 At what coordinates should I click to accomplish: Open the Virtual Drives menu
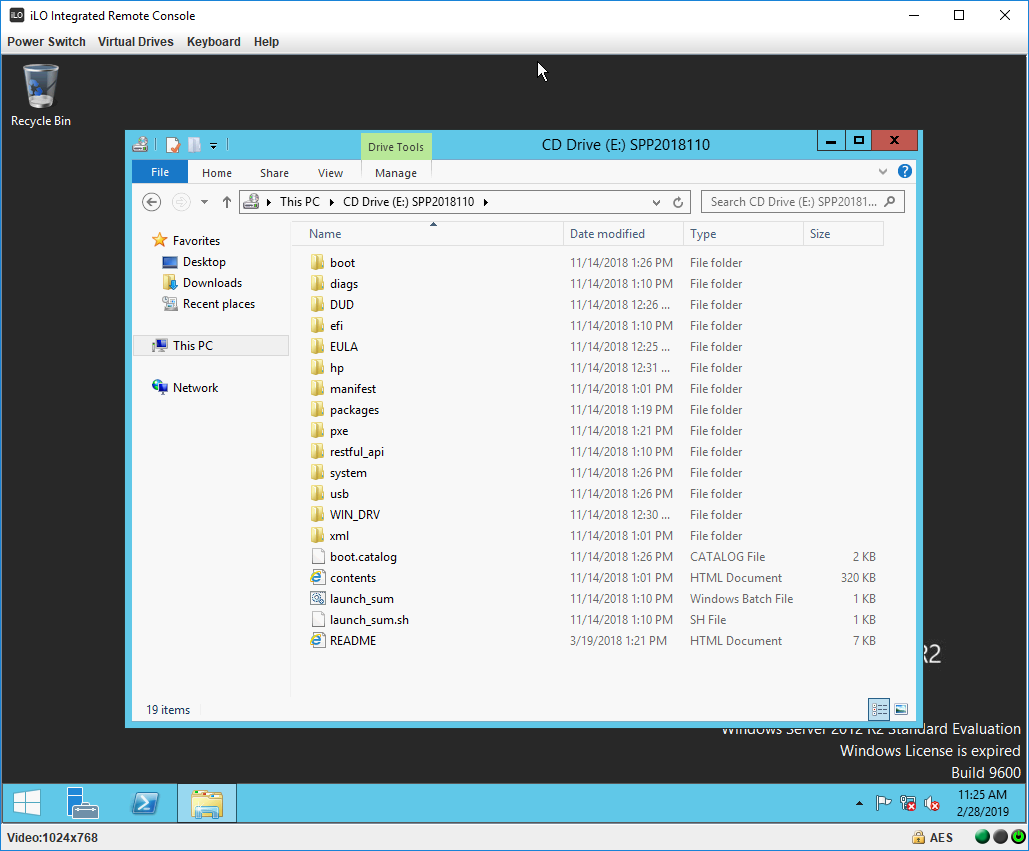(135, 42)
